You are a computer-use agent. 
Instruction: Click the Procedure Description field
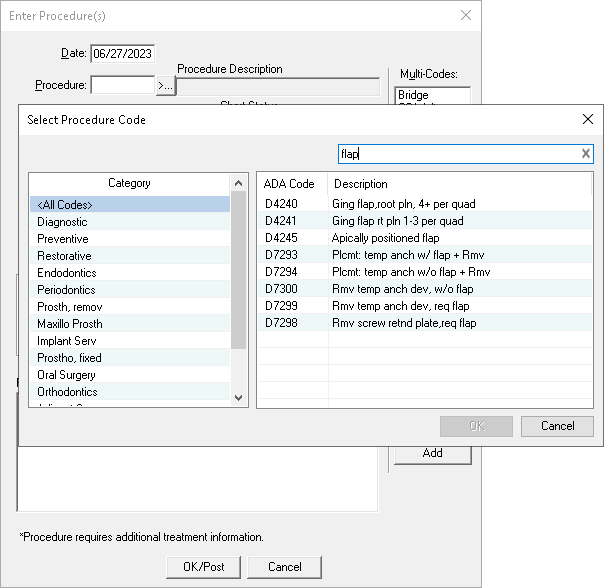(x=278, y=87)
